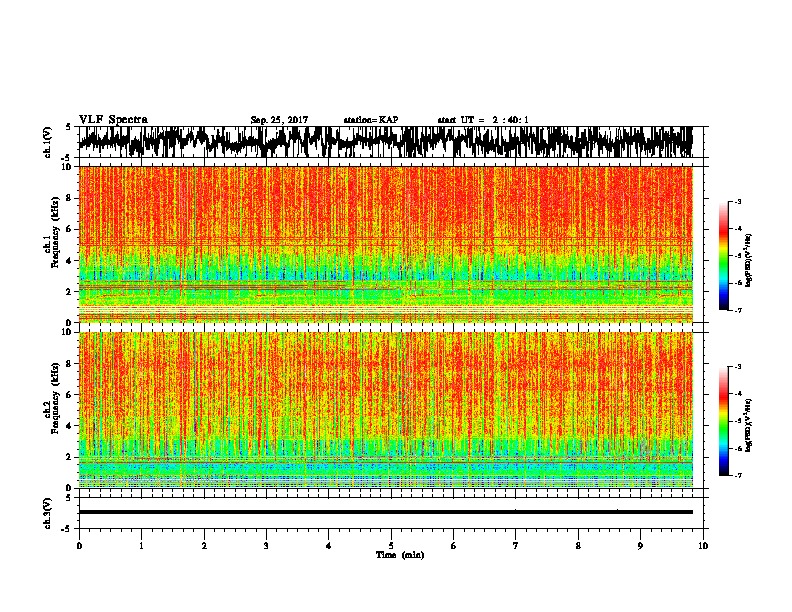The height and width of the screenshot is (612, 792).
Task: Click the ch.2 spectrogram color scale bar
Action: (723, 421)
